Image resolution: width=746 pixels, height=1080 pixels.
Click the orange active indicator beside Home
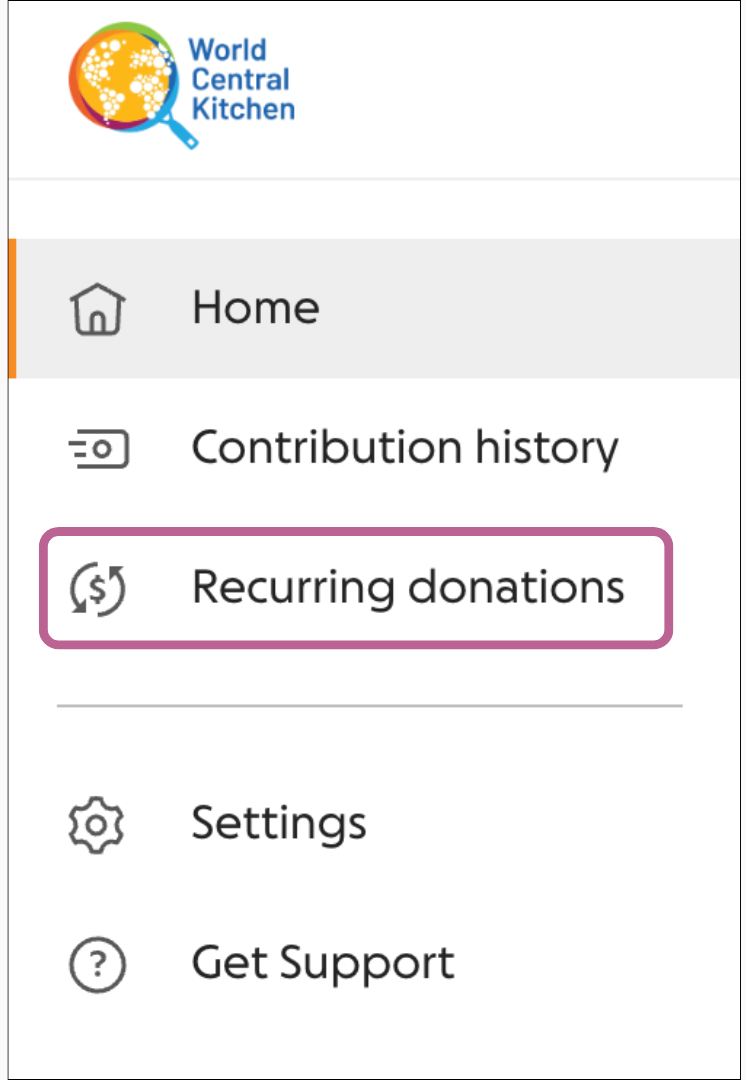12,308
